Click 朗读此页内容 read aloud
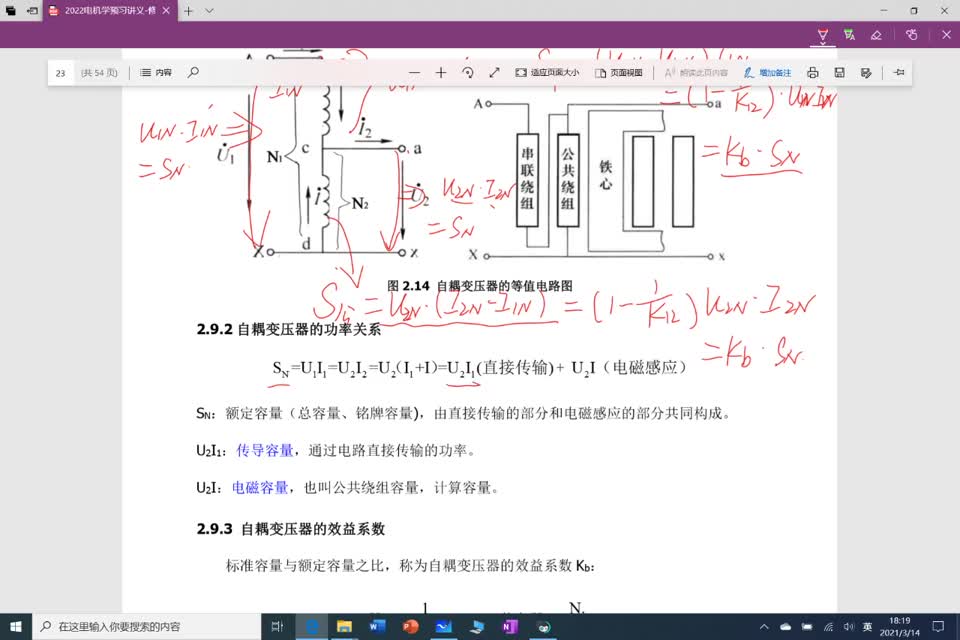 click(696, 72)
